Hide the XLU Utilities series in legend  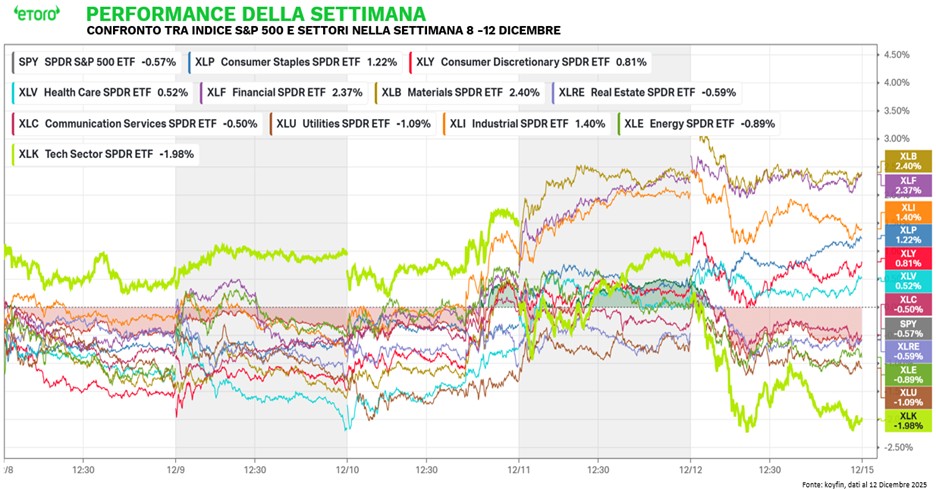pos(354,124)
